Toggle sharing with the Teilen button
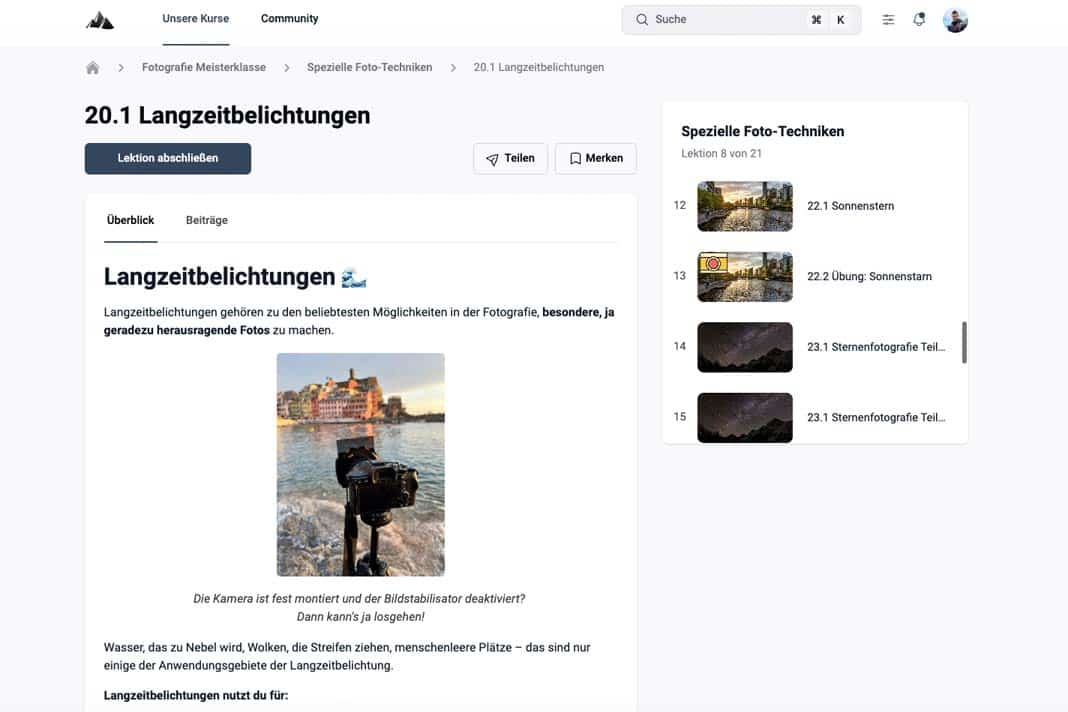This screenshot has width=1068, height=712. pyautogui.click(x=510, y=158)
